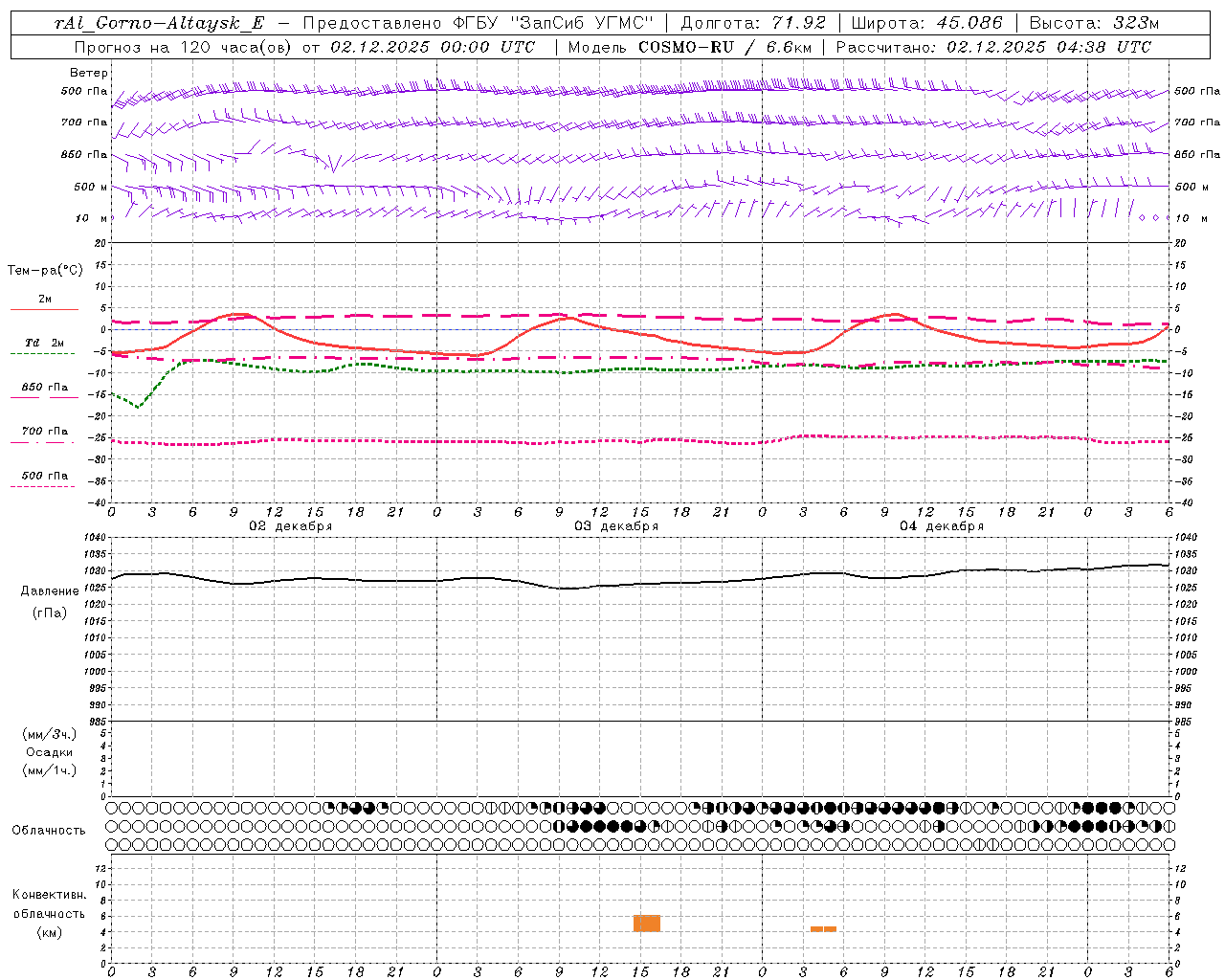Click the Рассчитано: 02.12.2025 04:38 UTC timestamp

[993, 47]
